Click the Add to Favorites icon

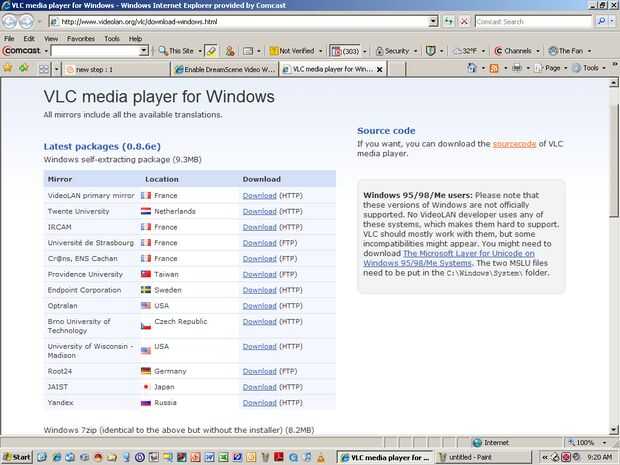pyautogui.click(x=24, y=68)
